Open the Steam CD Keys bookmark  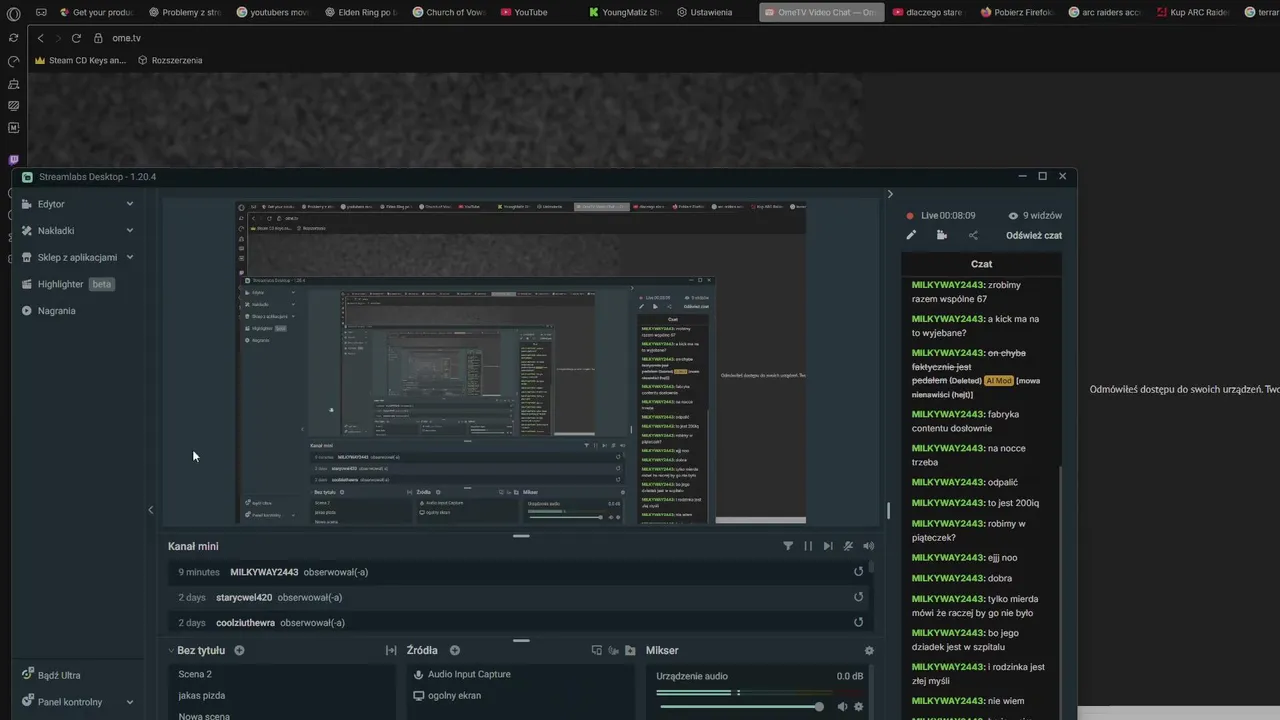point(80,60)
